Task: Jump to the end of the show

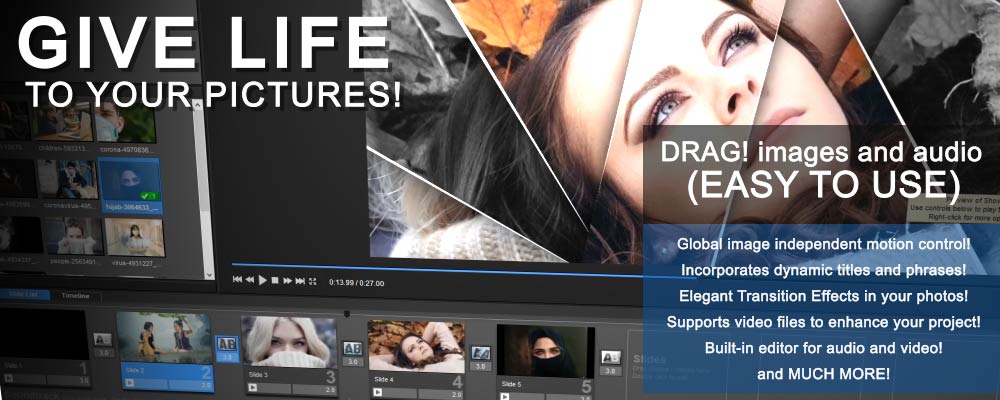Action: pyautogui.click(x=300, y=281)
